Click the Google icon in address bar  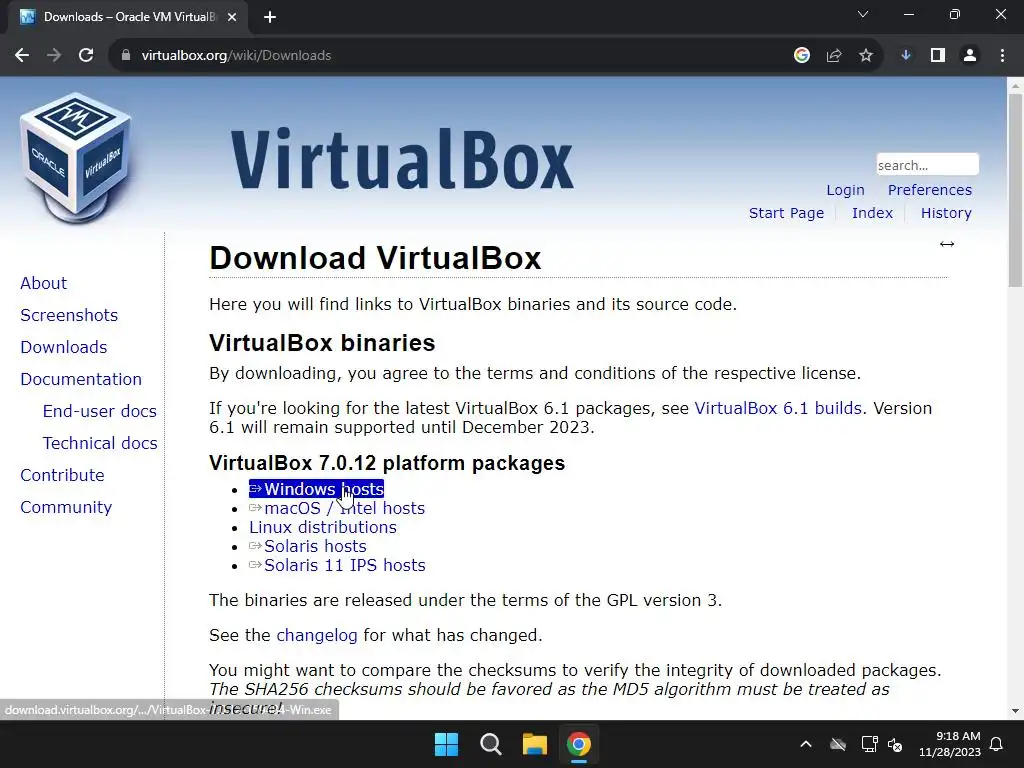pos(802,56)
